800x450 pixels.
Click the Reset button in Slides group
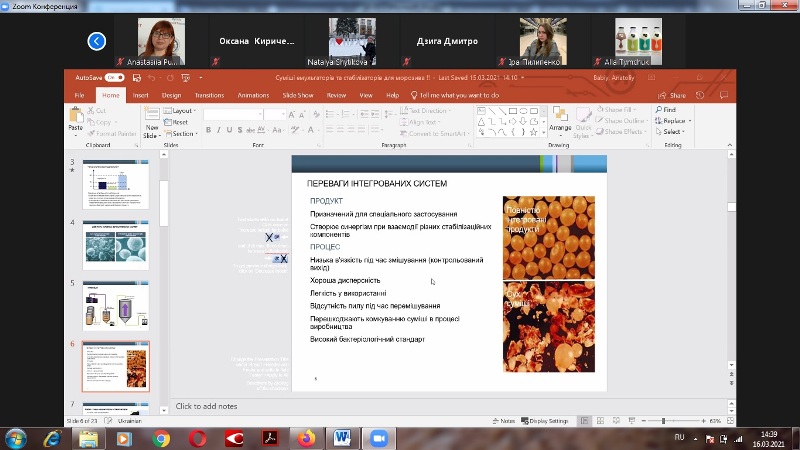(x=180, y=122)
